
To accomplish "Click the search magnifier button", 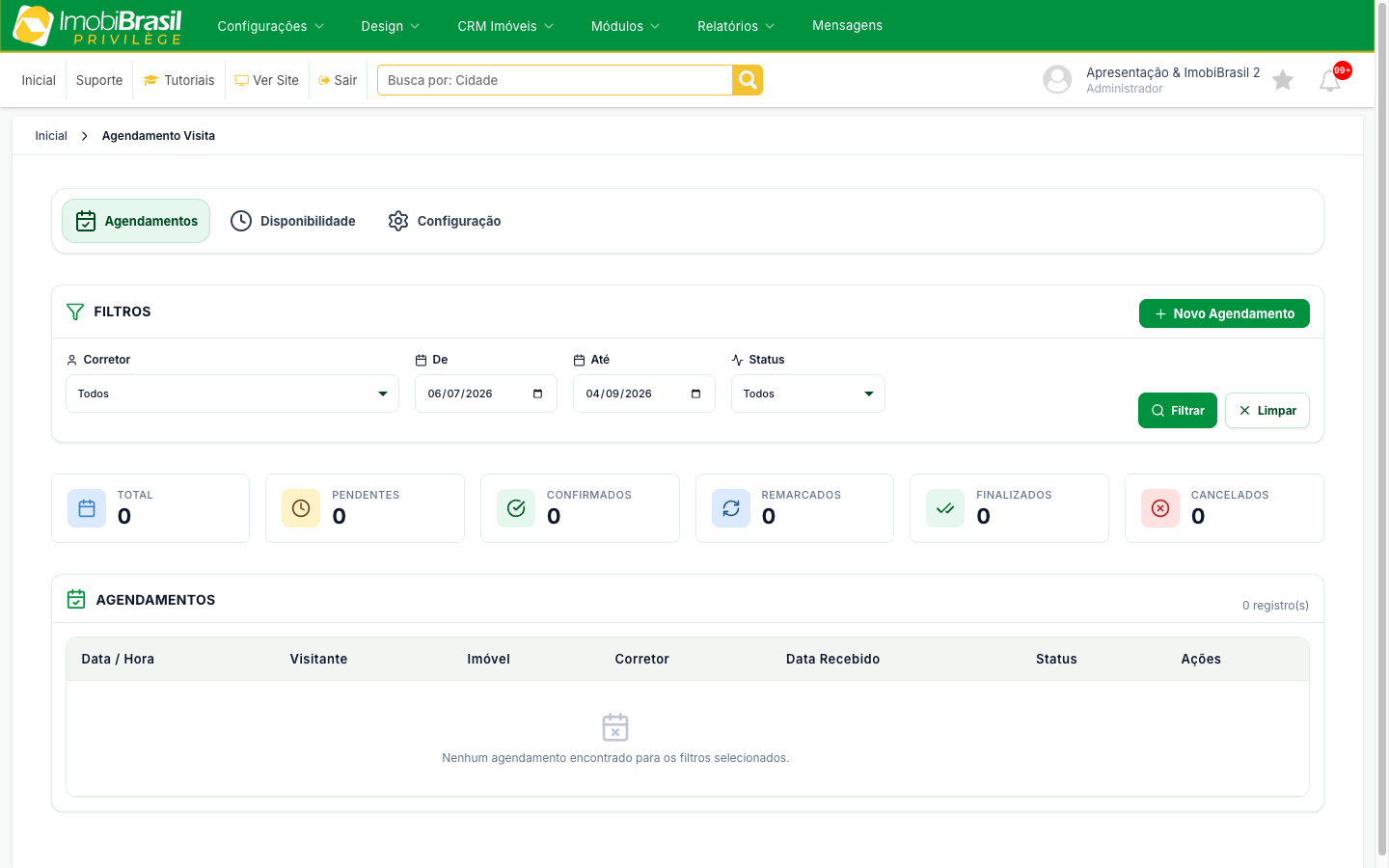I will [x=748, y=80].
